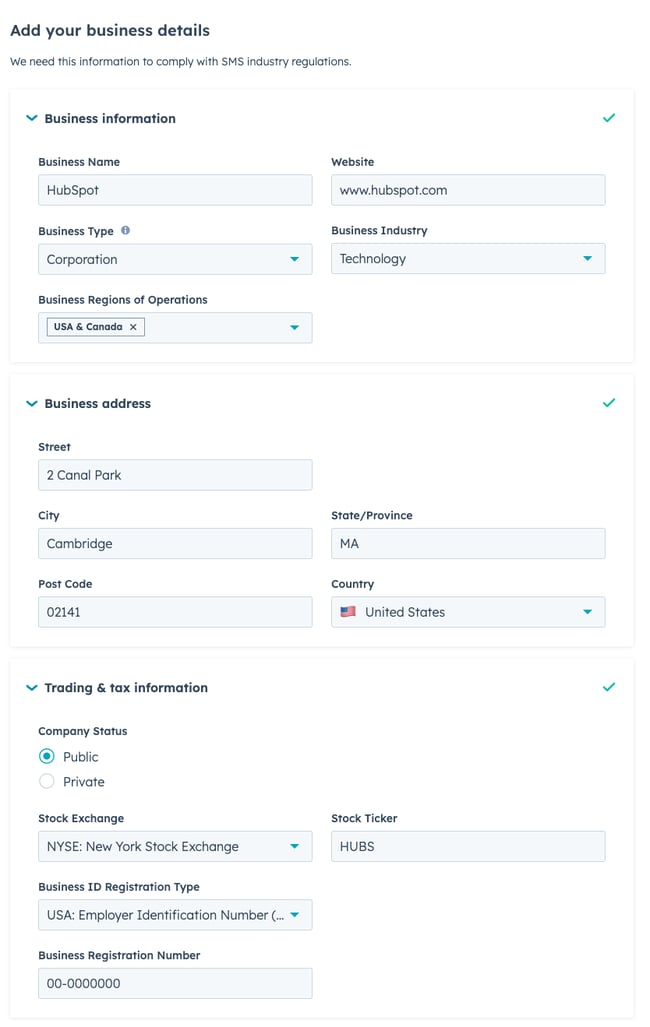This screenshot has height=1027, width=650.
Task: Click the Post Code field
Action: 175,612
